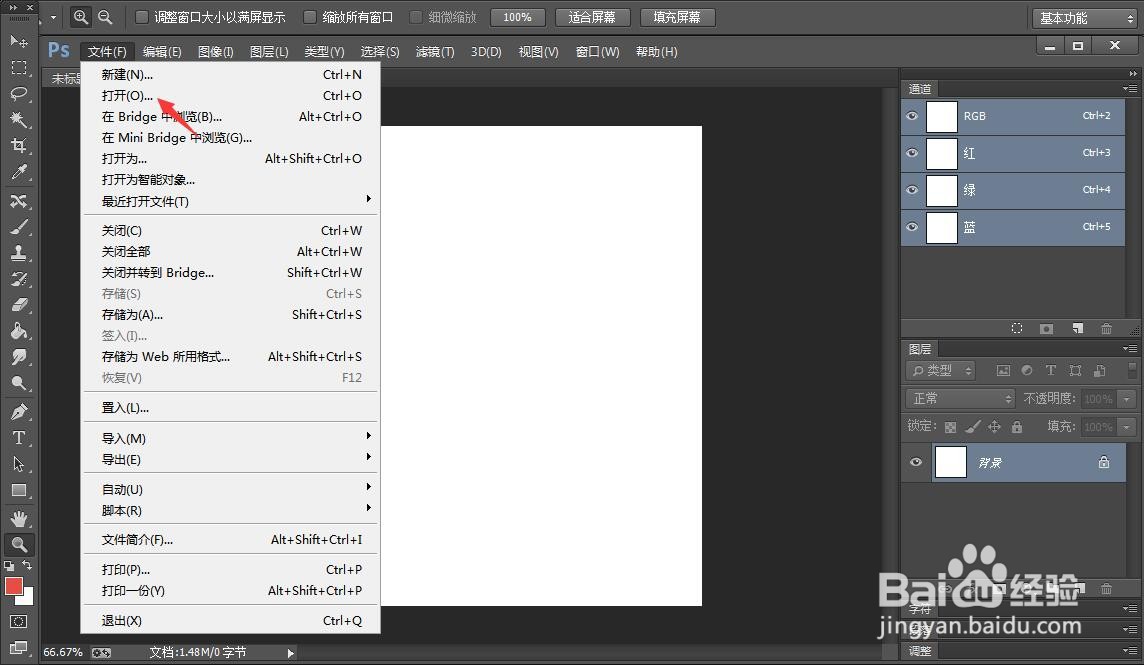1144x665 pixels.
Task: Toggle Blue (蓝) channel visibility eye
Action: (x=912, y=227)
